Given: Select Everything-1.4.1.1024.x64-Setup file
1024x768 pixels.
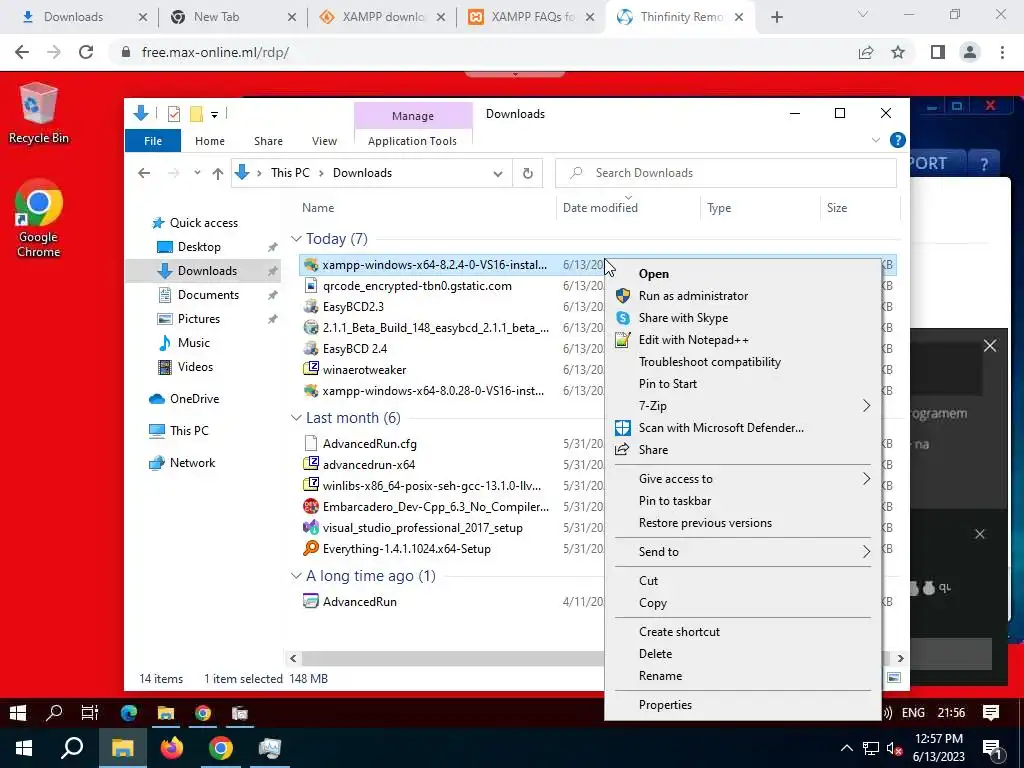Looking at the screenshot, I should click(x=406, y=549).
